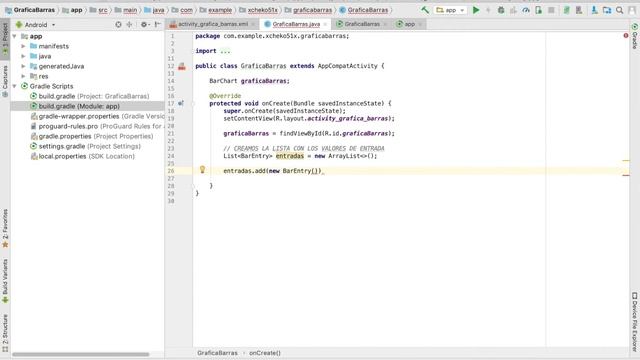Viewport: 640px width, 360px height.
Task: Open the Device File Explorer side tab
Action: point(635,322)
